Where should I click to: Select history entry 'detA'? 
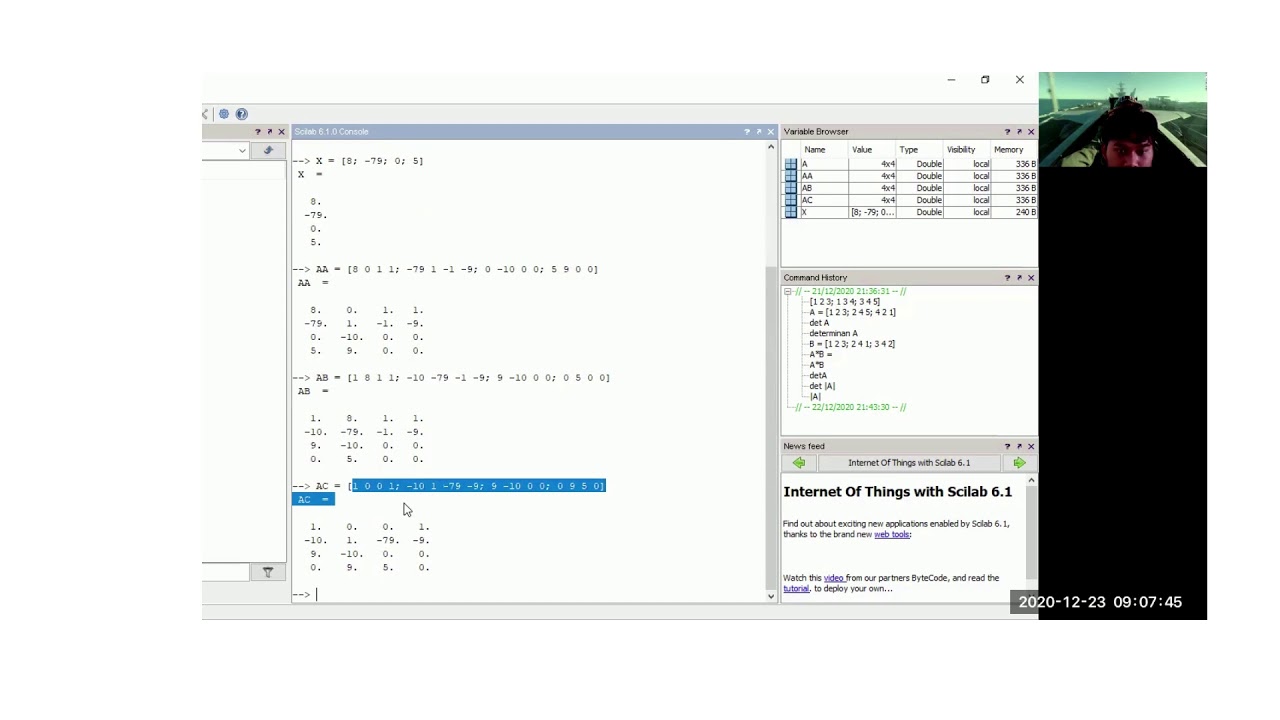click(818, 376)
